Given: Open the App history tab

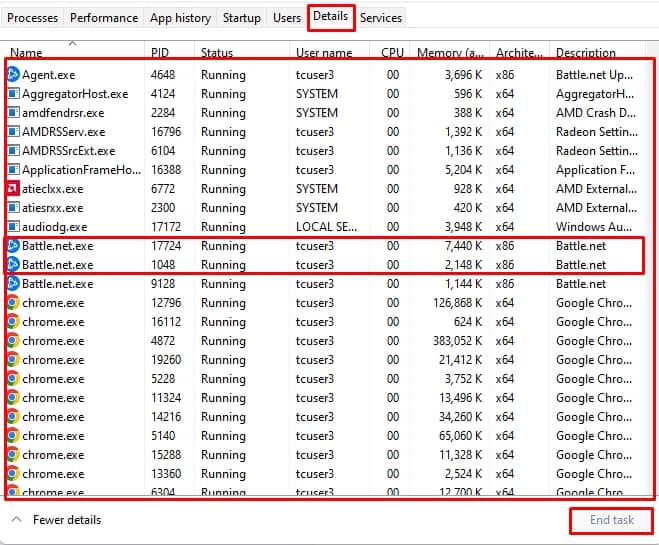Looking at the screenshot, I should pos(180,18).
